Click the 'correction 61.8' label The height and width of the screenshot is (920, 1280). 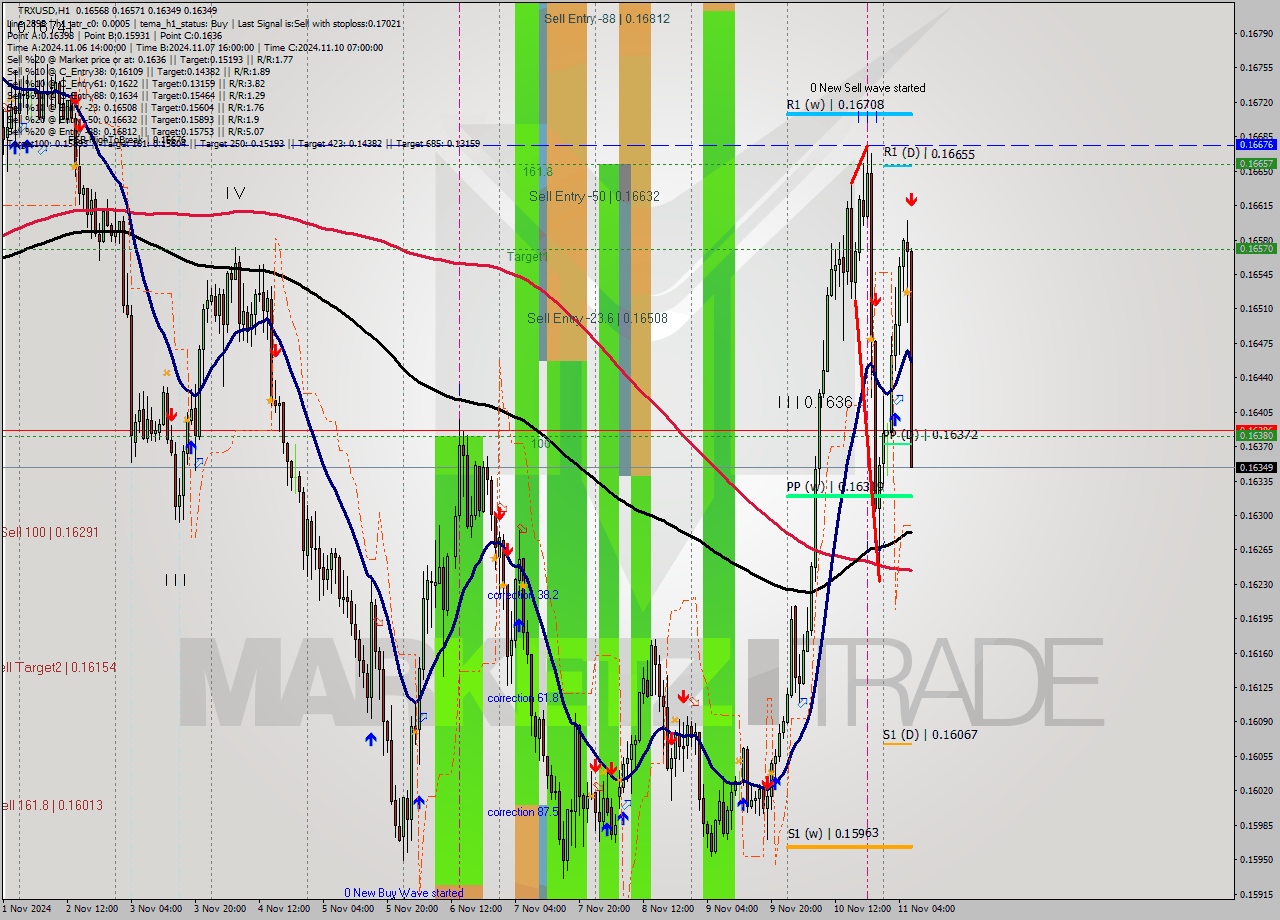523,698
